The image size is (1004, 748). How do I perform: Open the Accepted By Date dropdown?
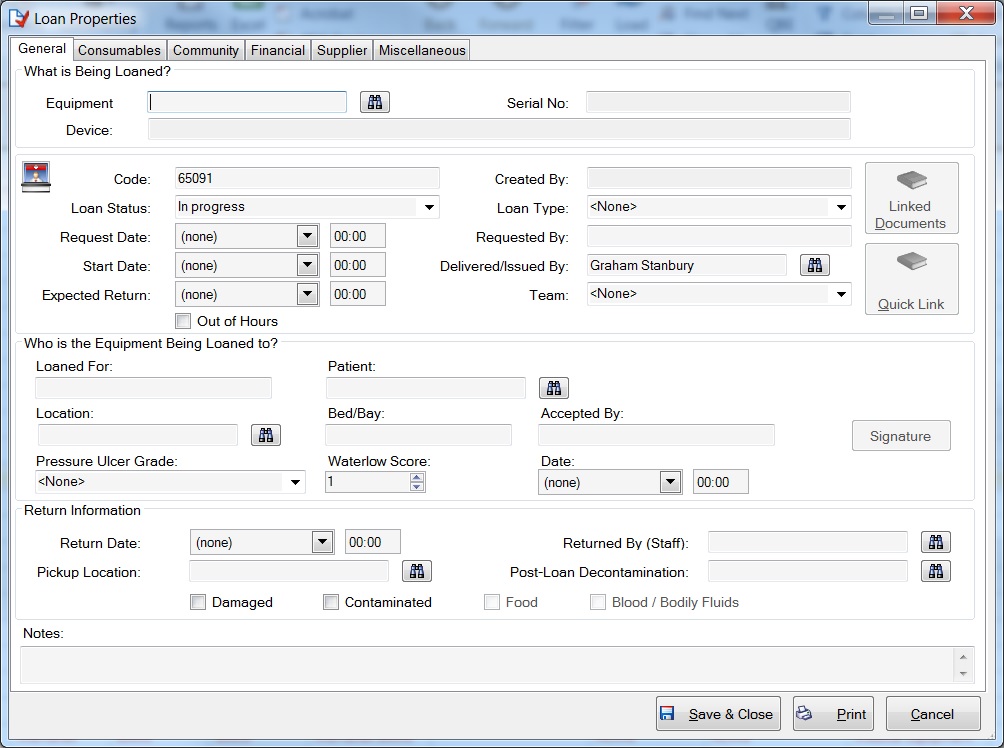(x=670, y=482)
